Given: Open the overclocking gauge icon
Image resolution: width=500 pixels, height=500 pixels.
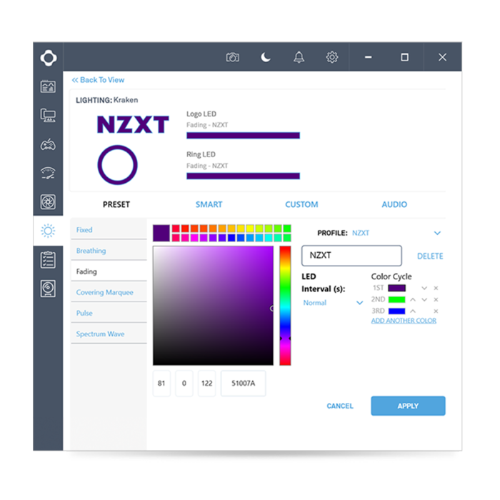Looking at the screenshot, I should coord(48,173).
